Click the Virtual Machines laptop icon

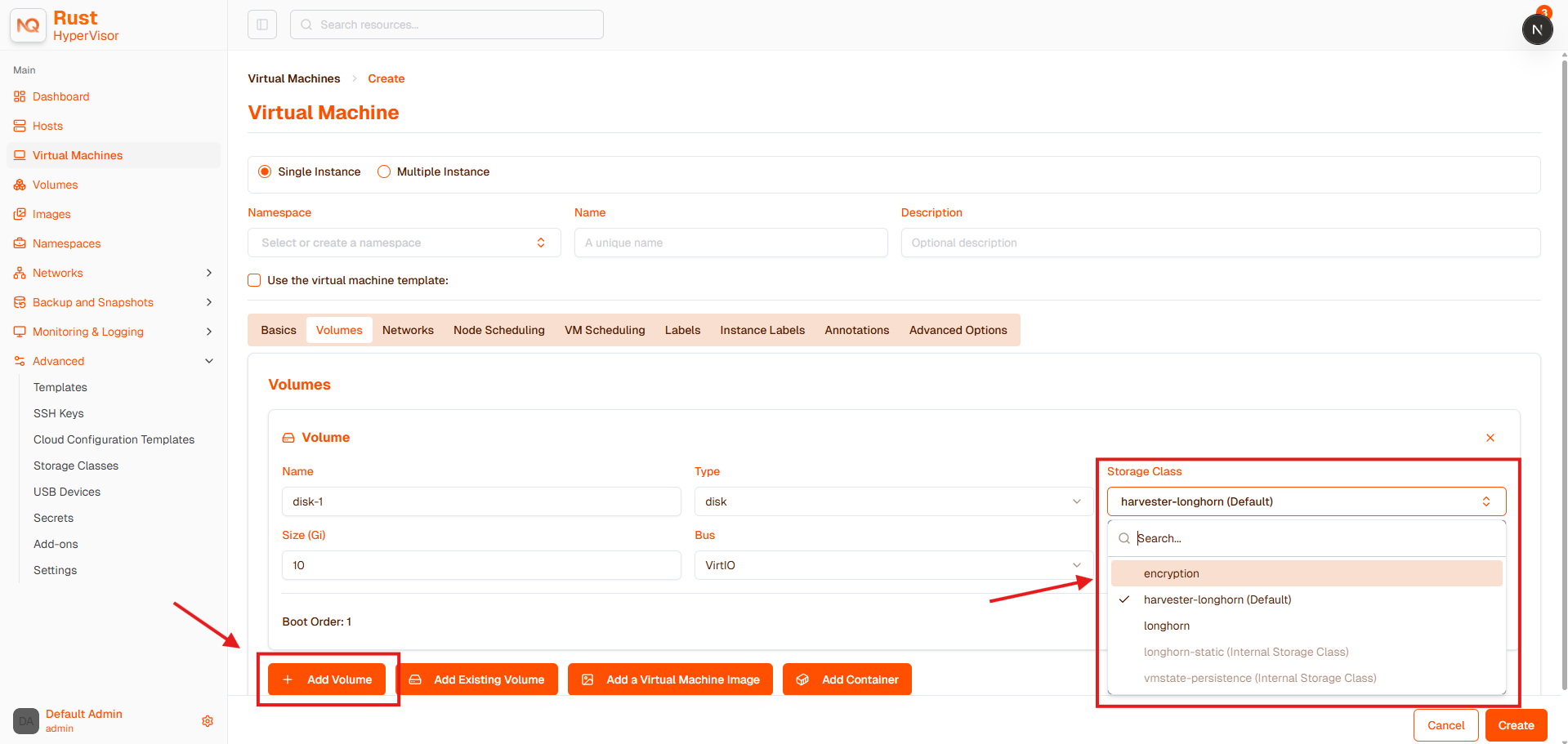(x=20, y=155)
